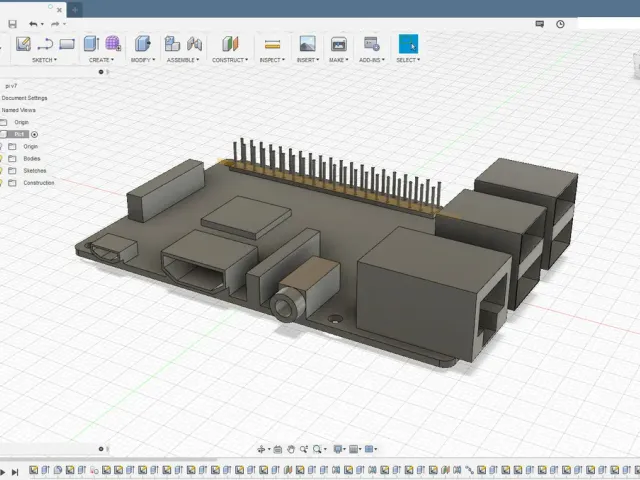
Task: Click the Redo arrow
Action: coord(55,24)
